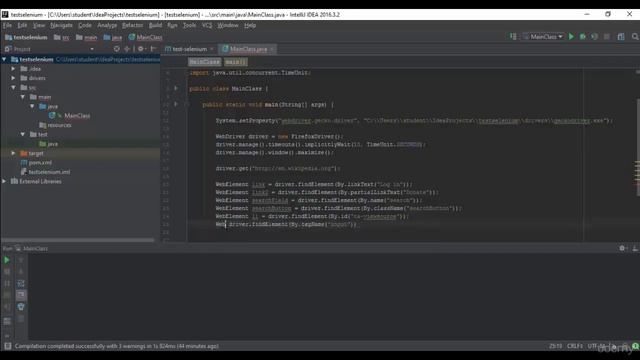Open the Build menu

click(155, 25)
